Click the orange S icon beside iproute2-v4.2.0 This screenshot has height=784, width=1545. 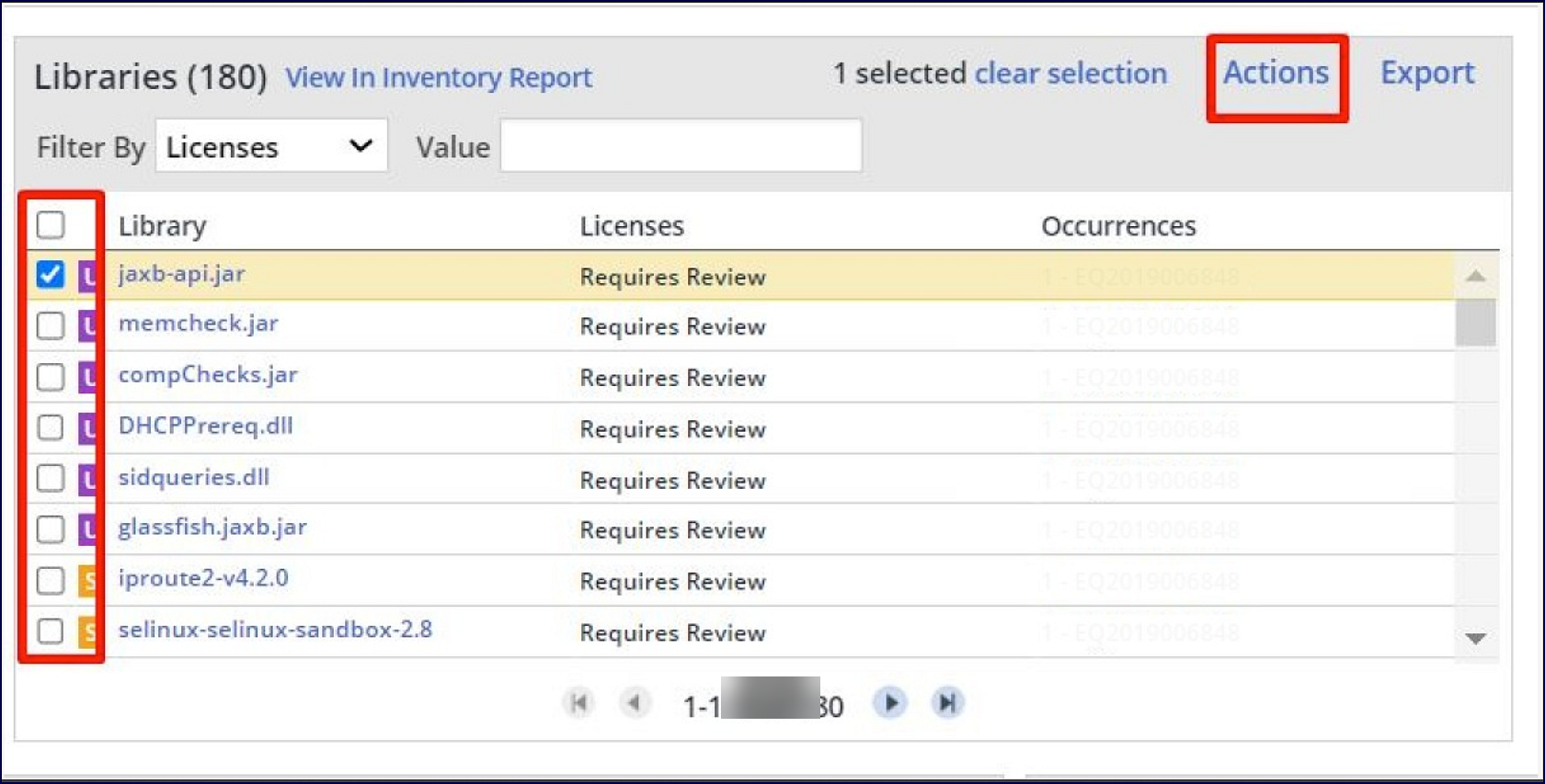pos(88,581)
